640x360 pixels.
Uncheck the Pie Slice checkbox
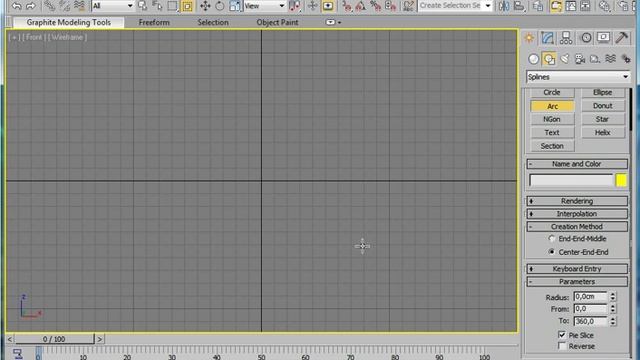[x=562, y=335]
